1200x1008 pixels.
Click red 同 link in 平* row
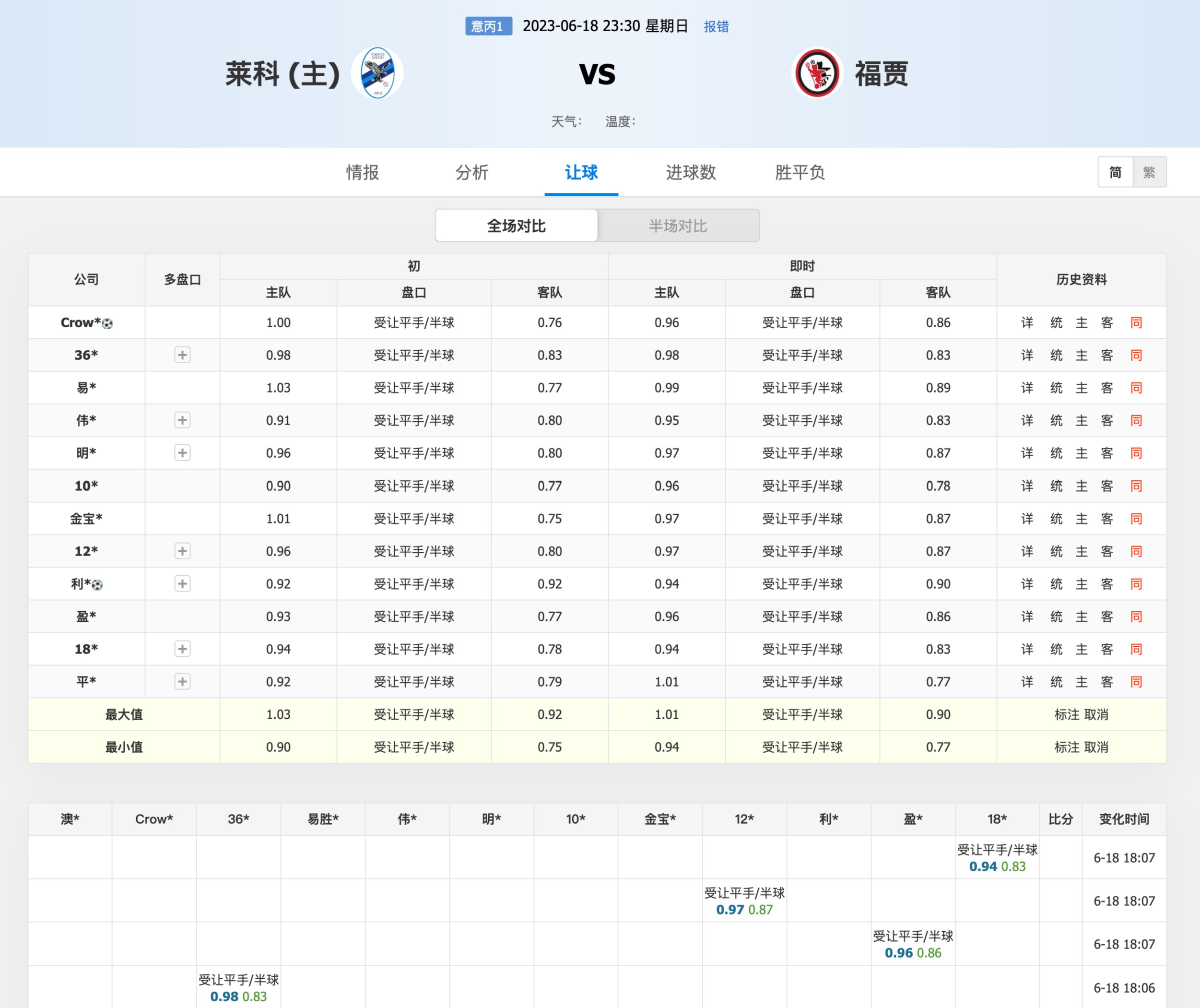[x=1136, y=682]
